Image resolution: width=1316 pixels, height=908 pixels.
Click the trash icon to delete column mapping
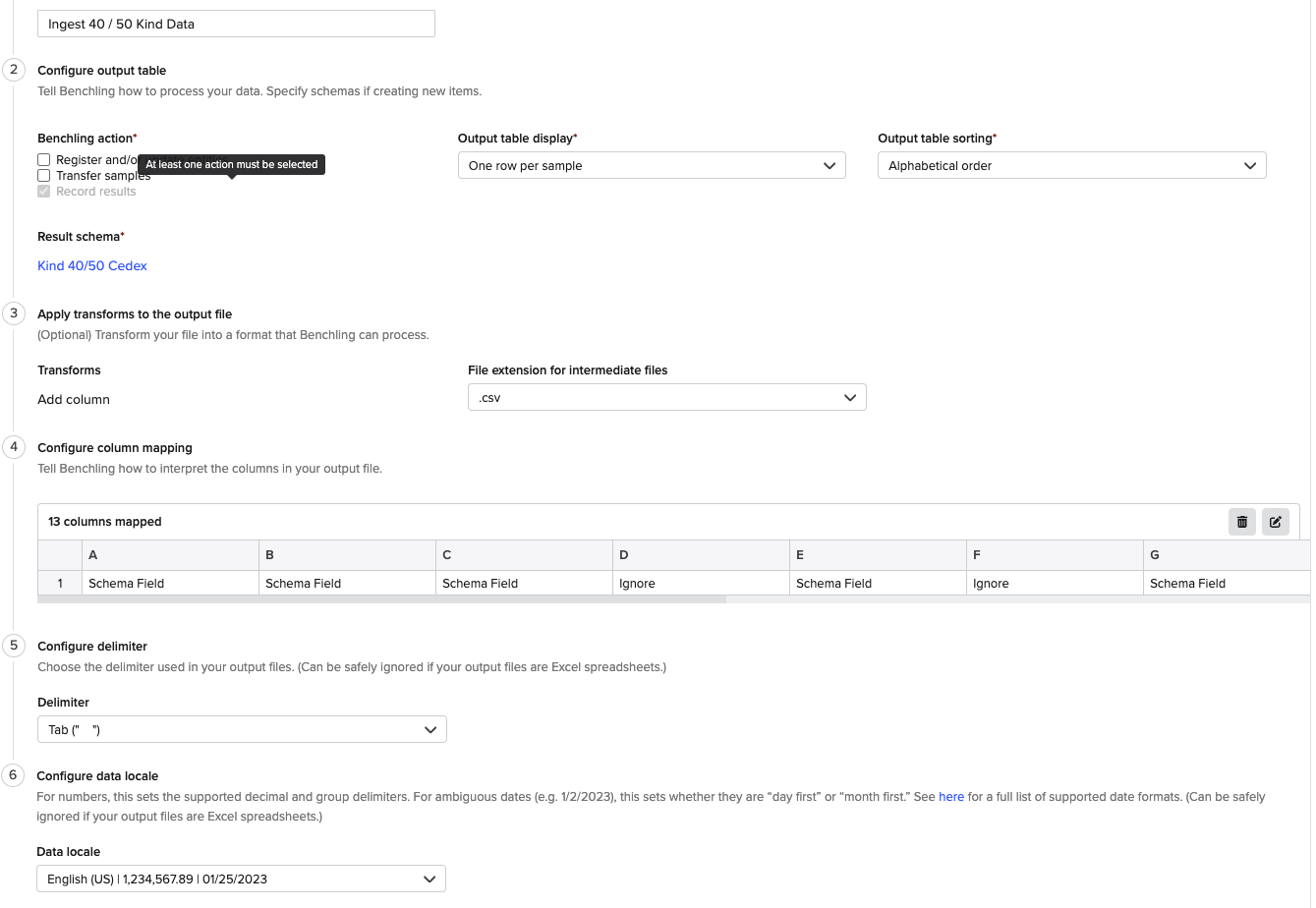pyautogui.click(x=1241, y=522)
